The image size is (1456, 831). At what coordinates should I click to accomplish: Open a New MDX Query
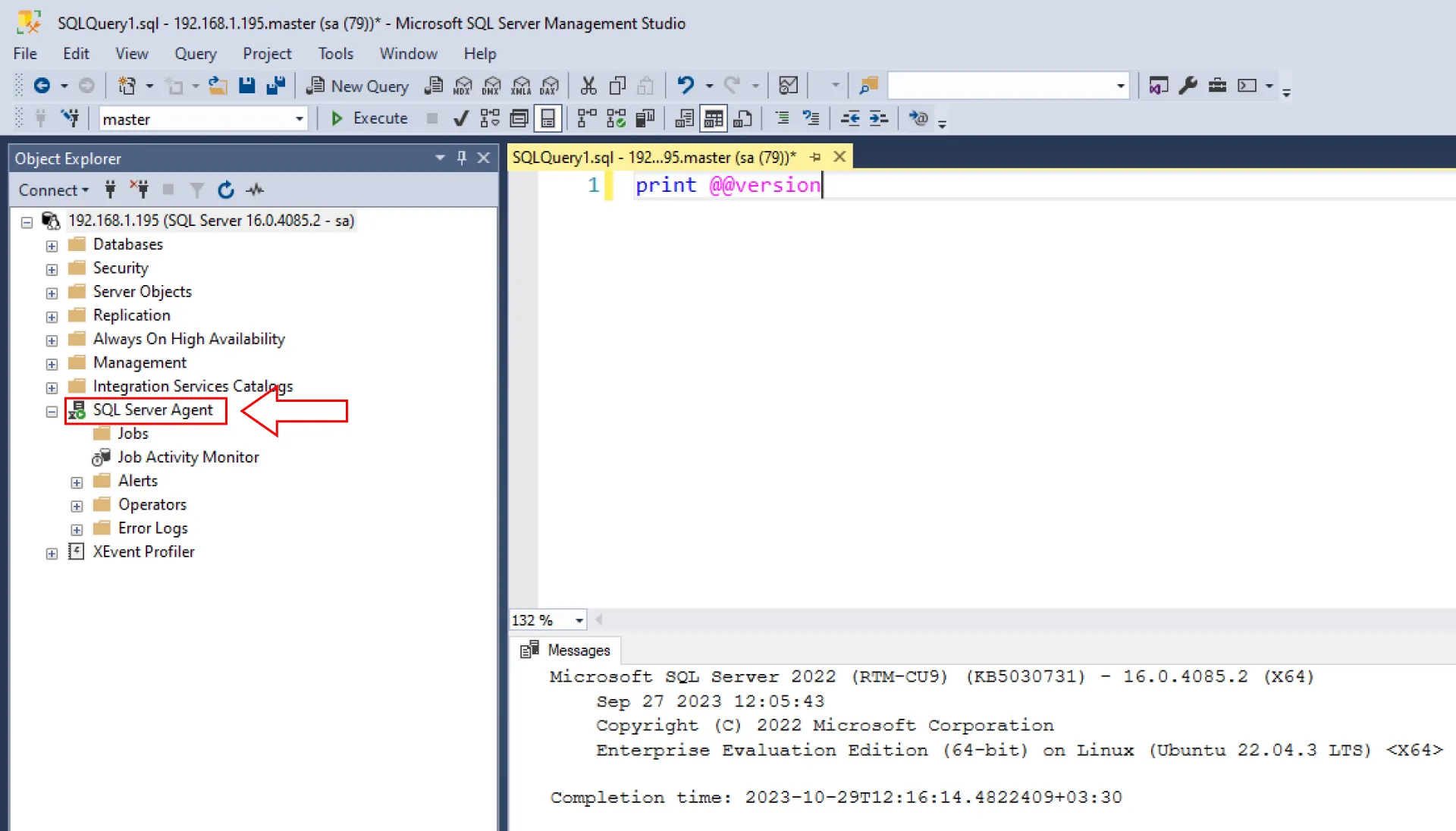click(463, 86)
